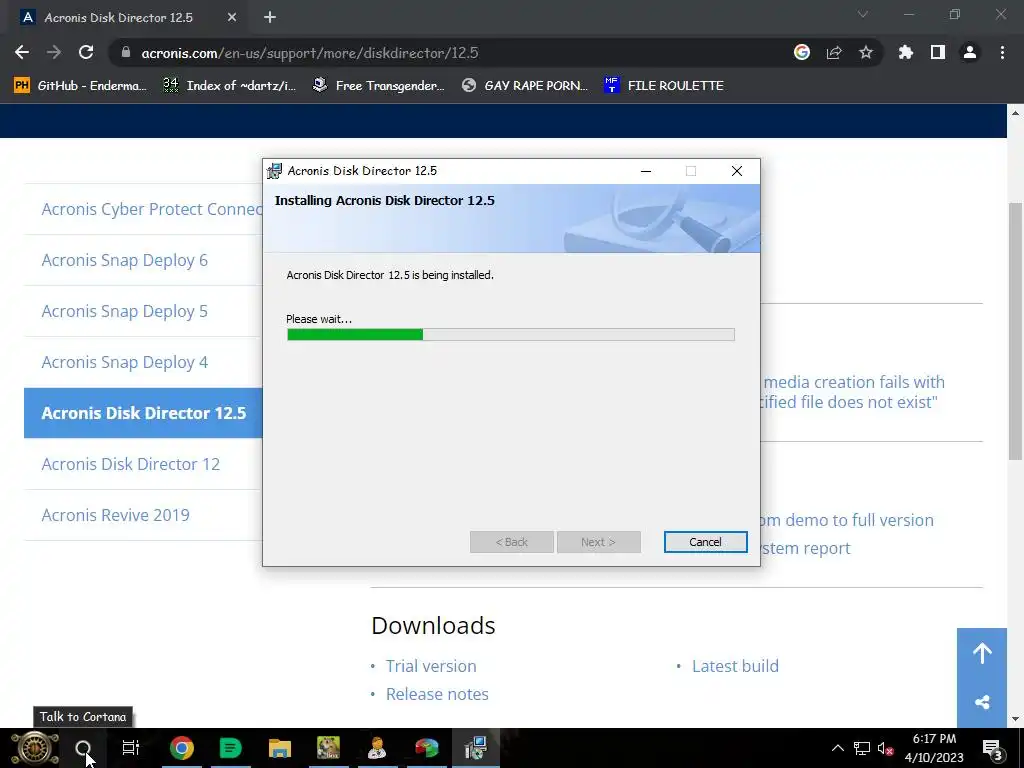Go back one page in Chrome
The height and width of the screenshot is (768, 1024).
point(22,53)
